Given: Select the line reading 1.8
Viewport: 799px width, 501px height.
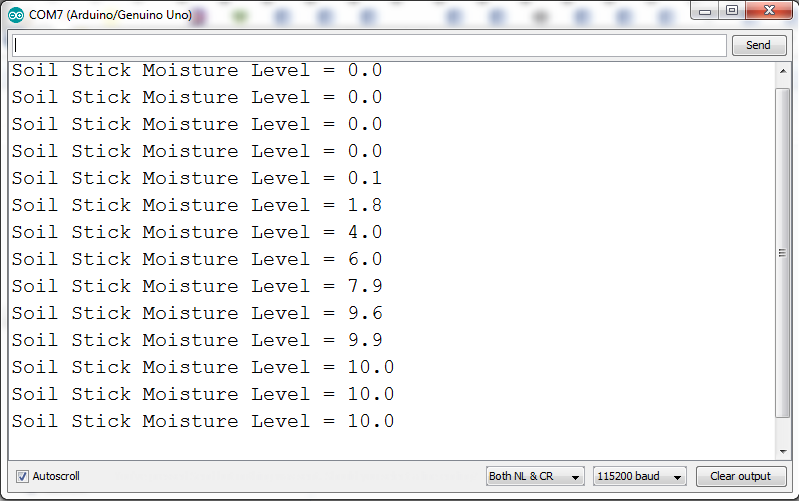Looking at the screenshot, I should (197, 205).
